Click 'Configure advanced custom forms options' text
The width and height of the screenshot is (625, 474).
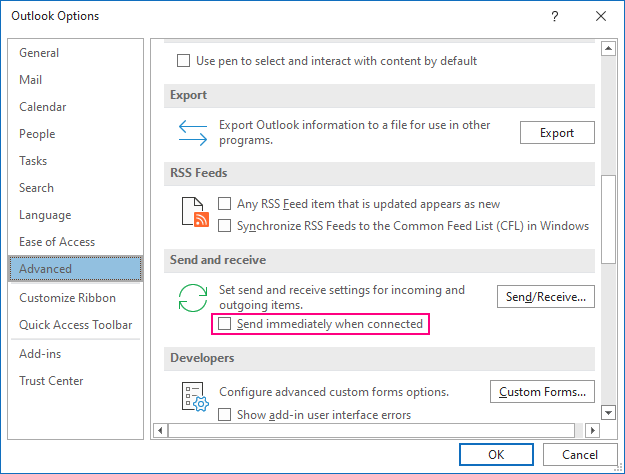click(334, 392)
